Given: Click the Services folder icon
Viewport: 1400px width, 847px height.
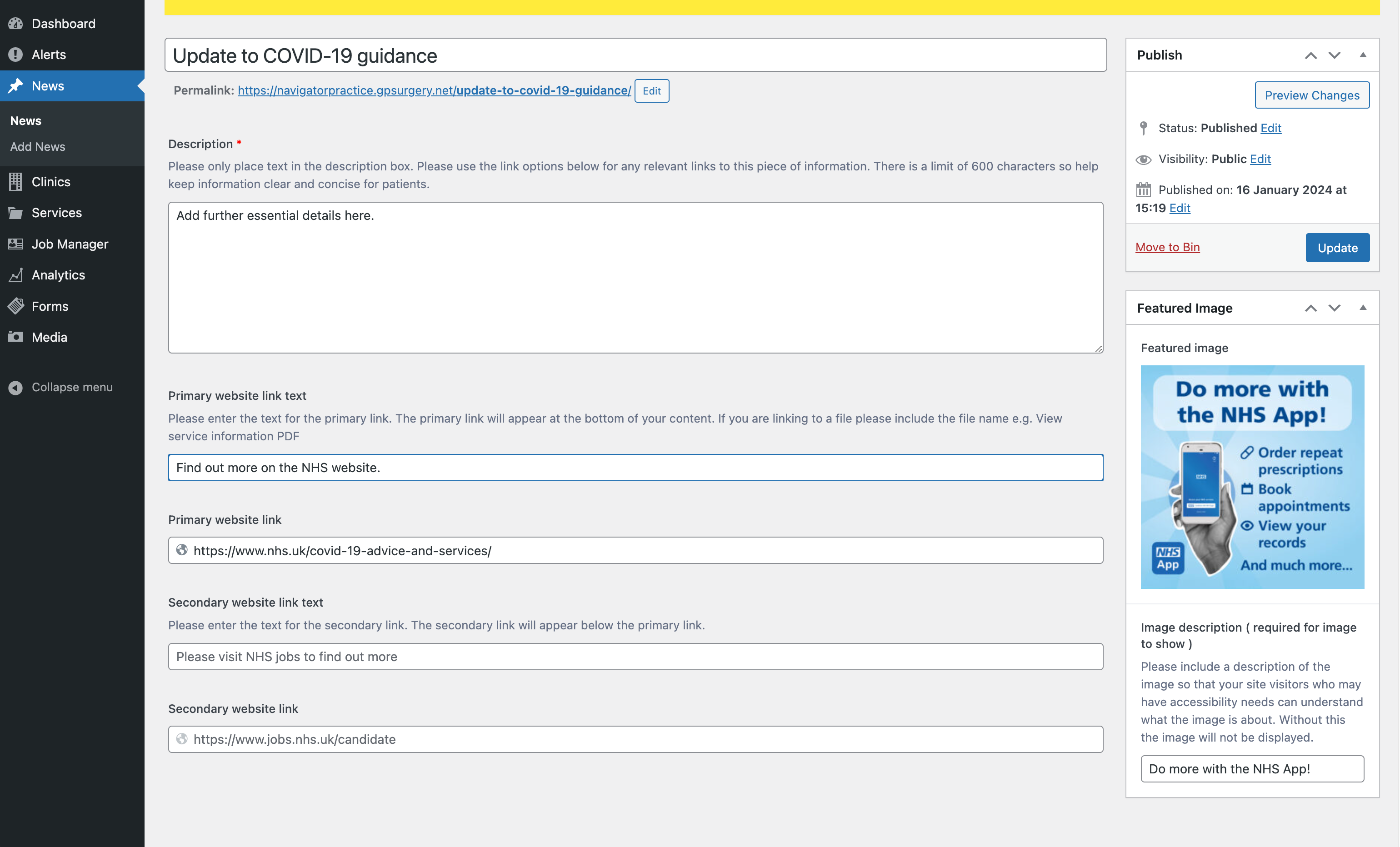Looking at the screenshot, I should pyautogui.click(x=15, y=213).
